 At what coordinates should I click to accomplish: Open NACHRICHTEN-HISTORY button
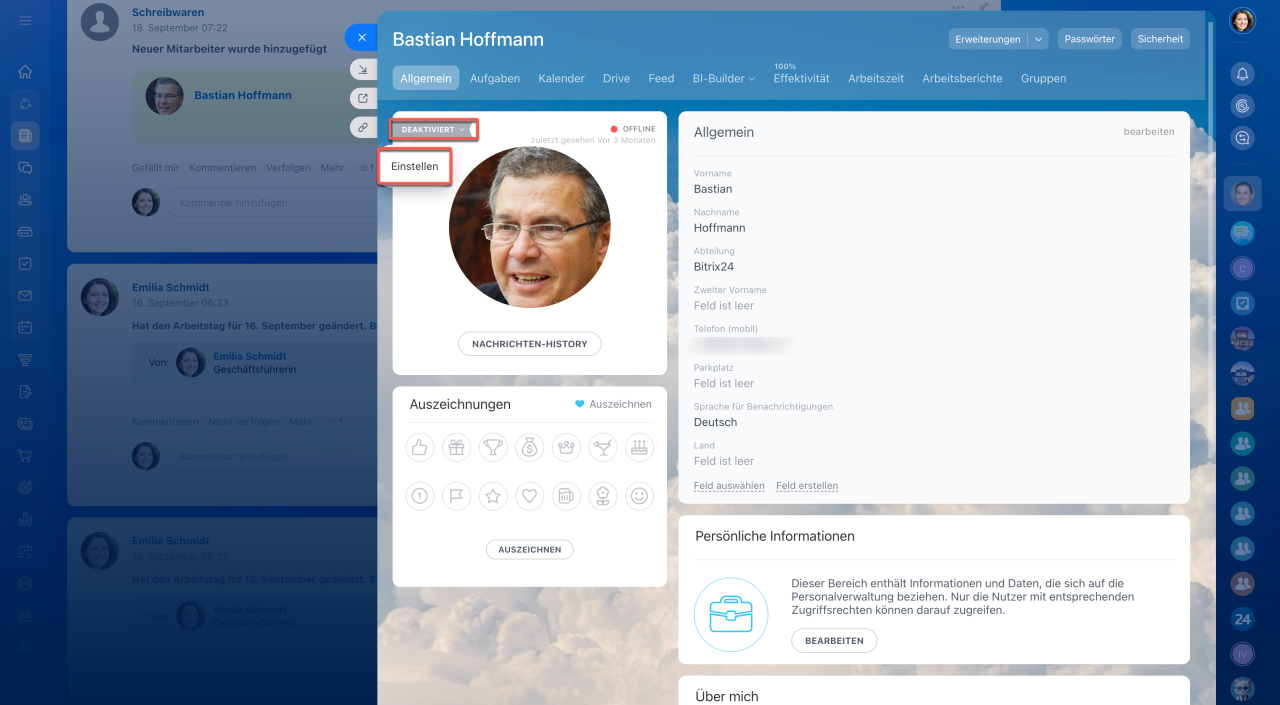coord(530,344)
